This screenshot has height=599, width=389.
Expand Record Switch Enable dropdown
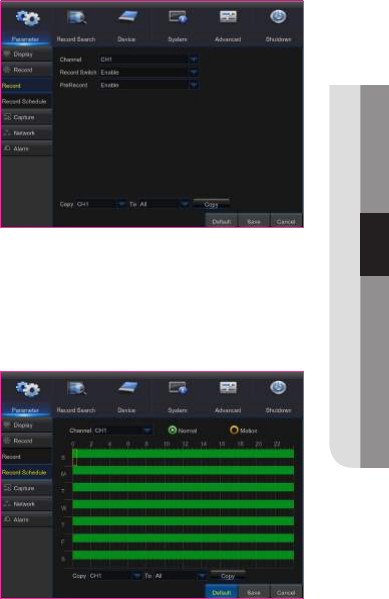(x=149, y=73)
